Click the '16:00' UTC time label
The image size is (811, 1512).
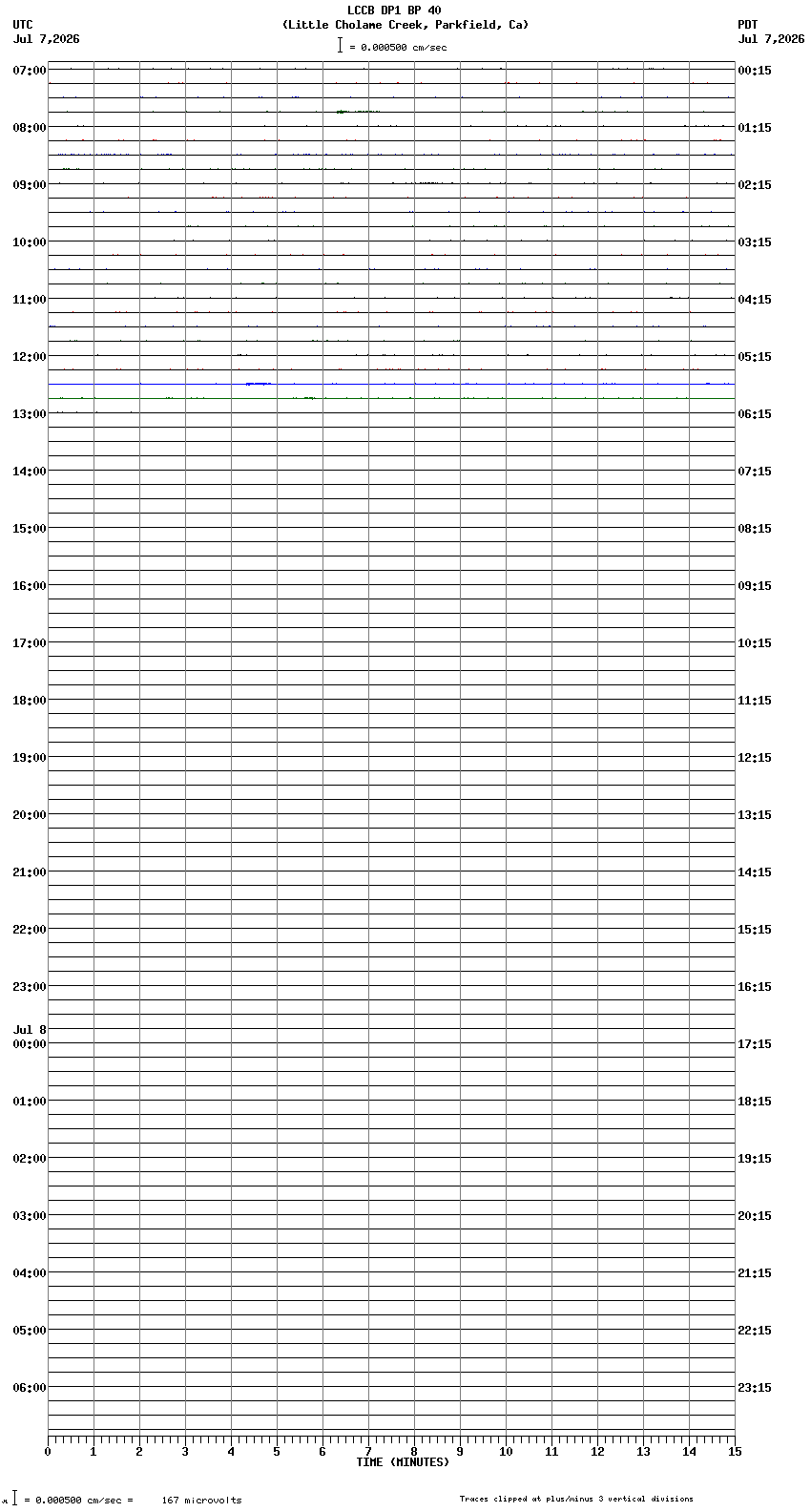[x=30, y=586]
